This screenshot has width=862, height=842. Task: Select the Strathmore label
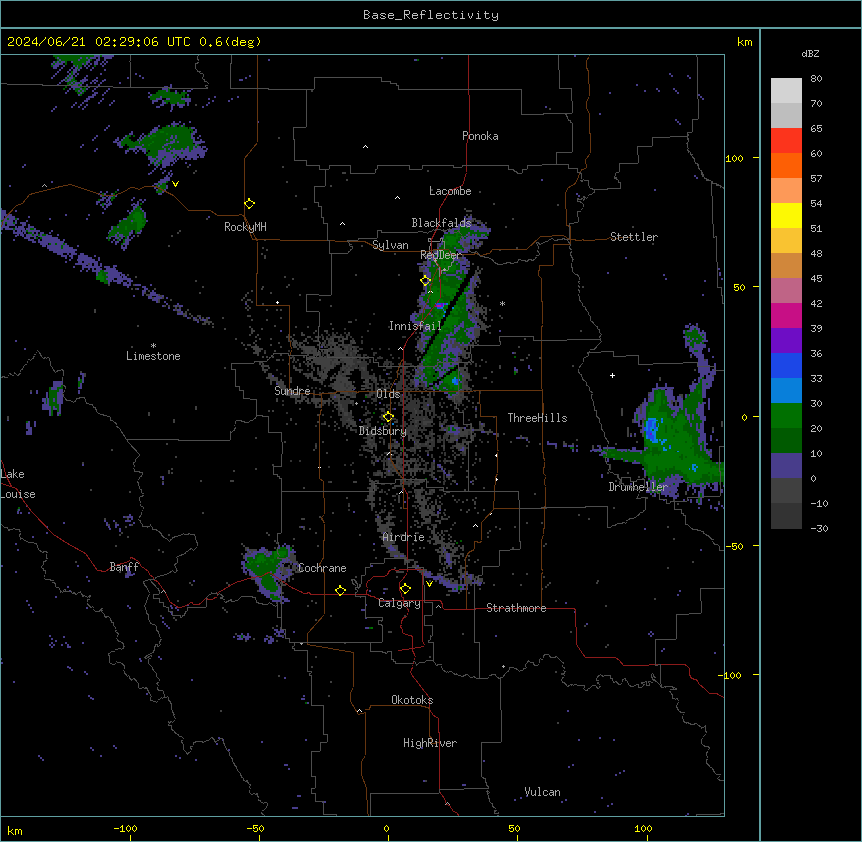pos(516,608)
